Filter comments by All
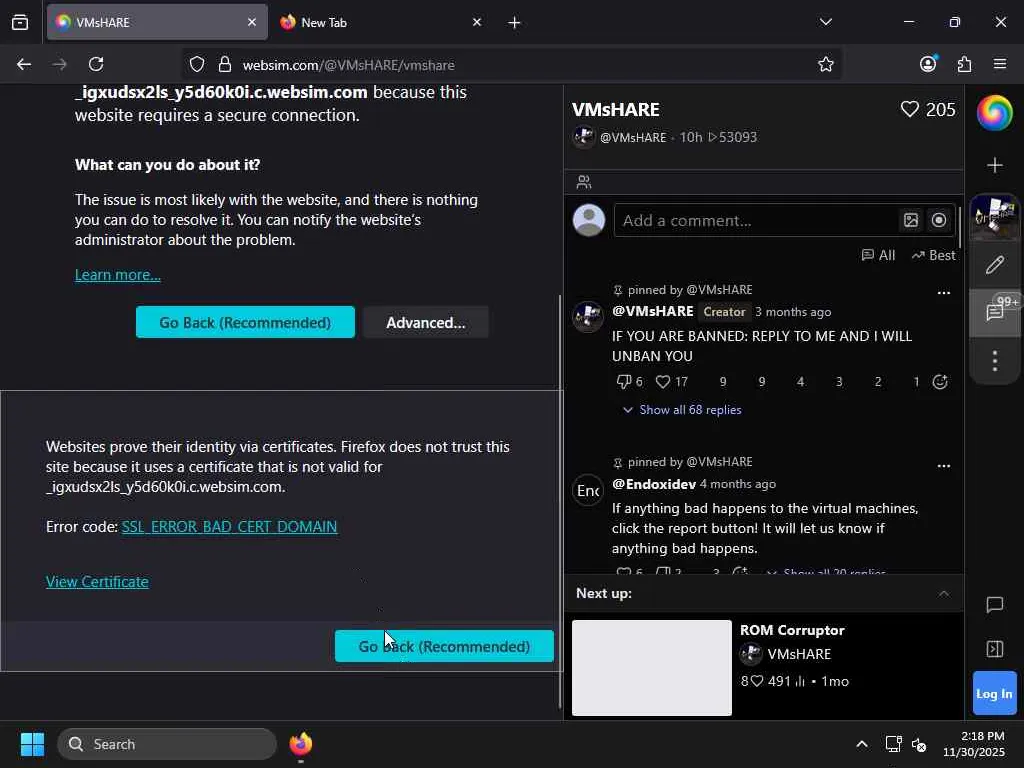 878,255
